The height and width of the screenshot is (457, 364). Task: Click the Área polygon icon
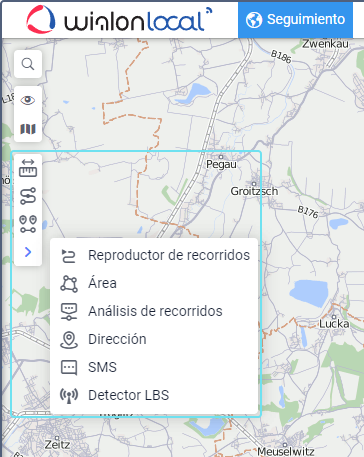pyautogui.click(x=69, y=284)
